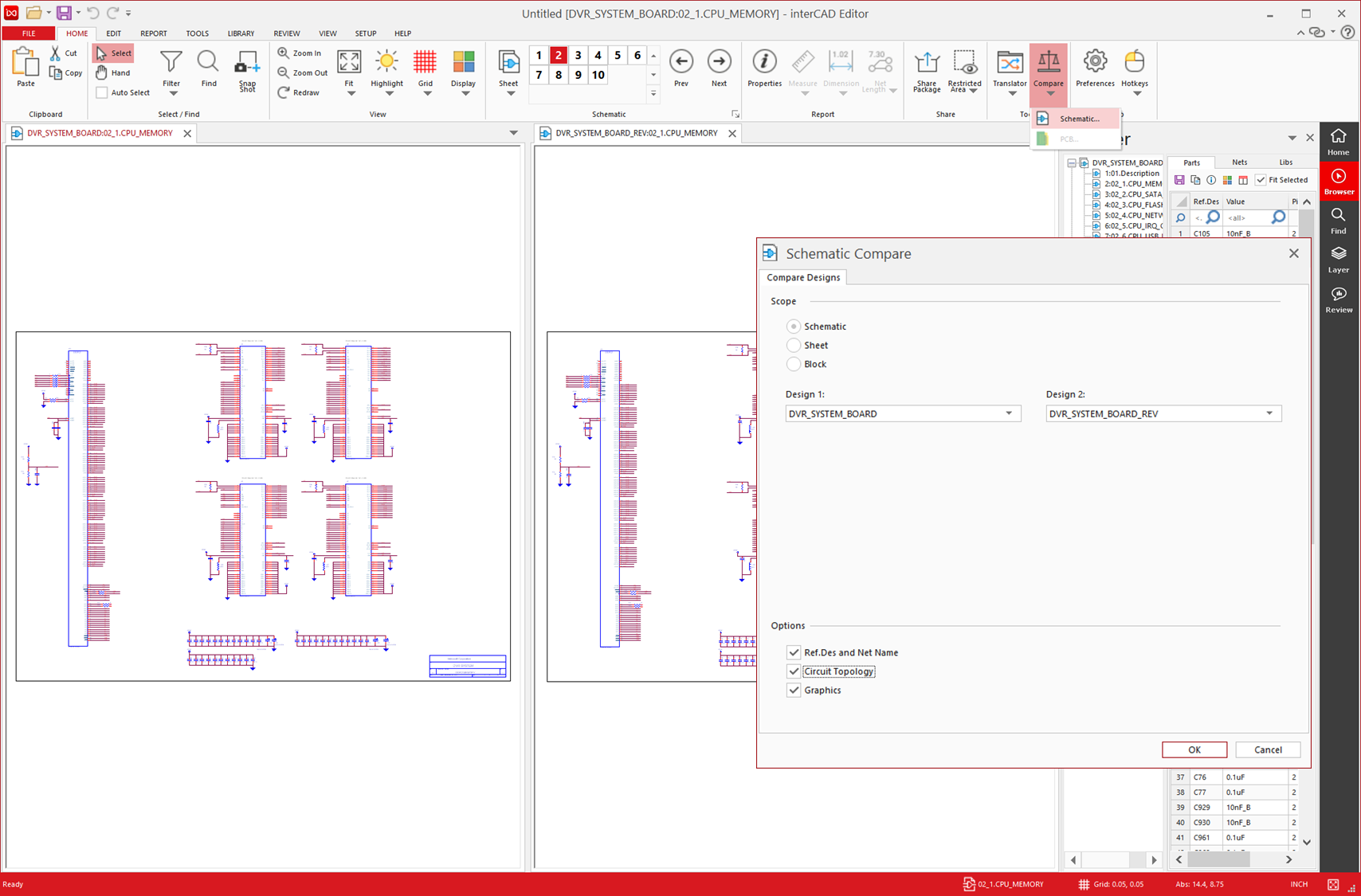
Task: Toggle the Fit Selected checkbox
Action: pyautogui.click(x=1261, y=180)
